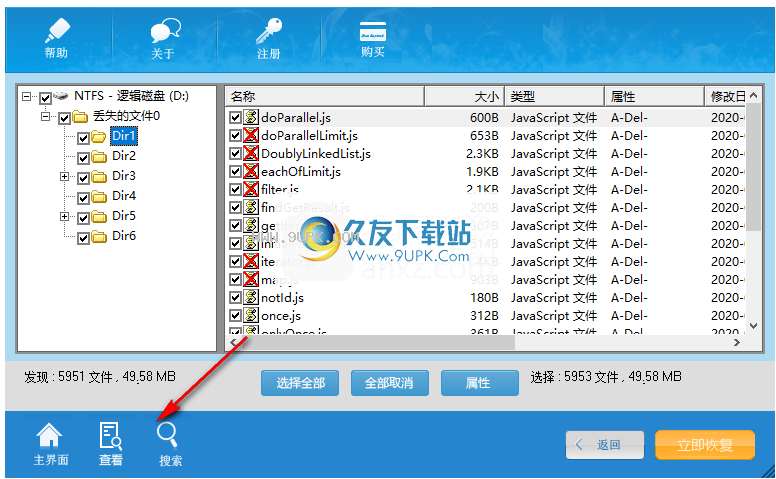Select the NTFS 逻辑磁盘 (D:) drive icon
The image size is (776, 479).
coord(61,96)
